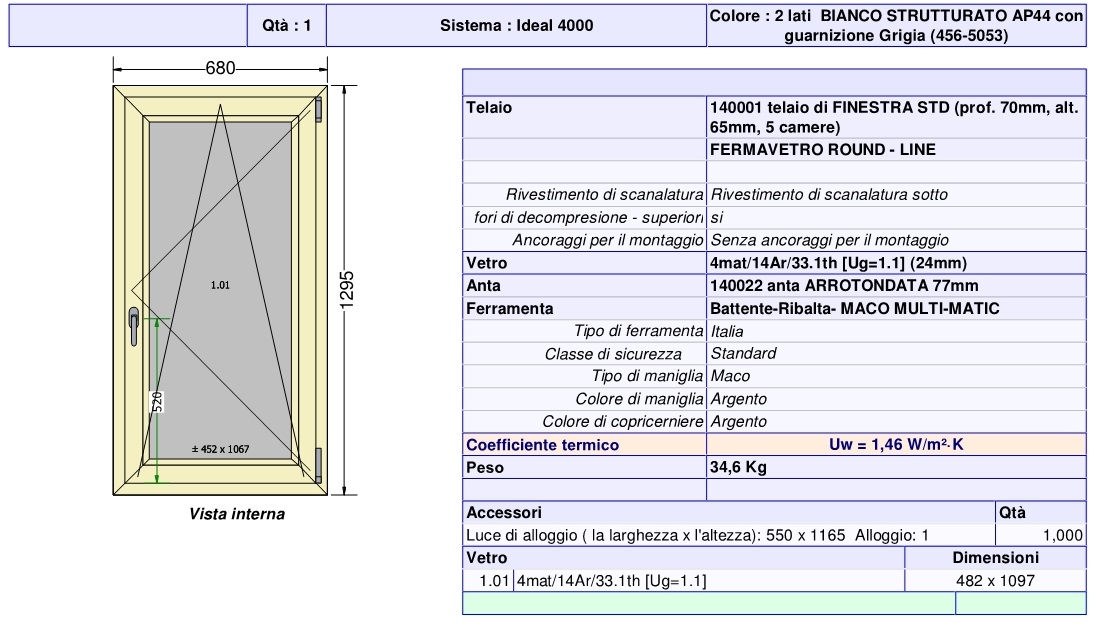Click Argento in Colore di copricerniere row
1093x623 pixels.
click(x=739, y=422)
